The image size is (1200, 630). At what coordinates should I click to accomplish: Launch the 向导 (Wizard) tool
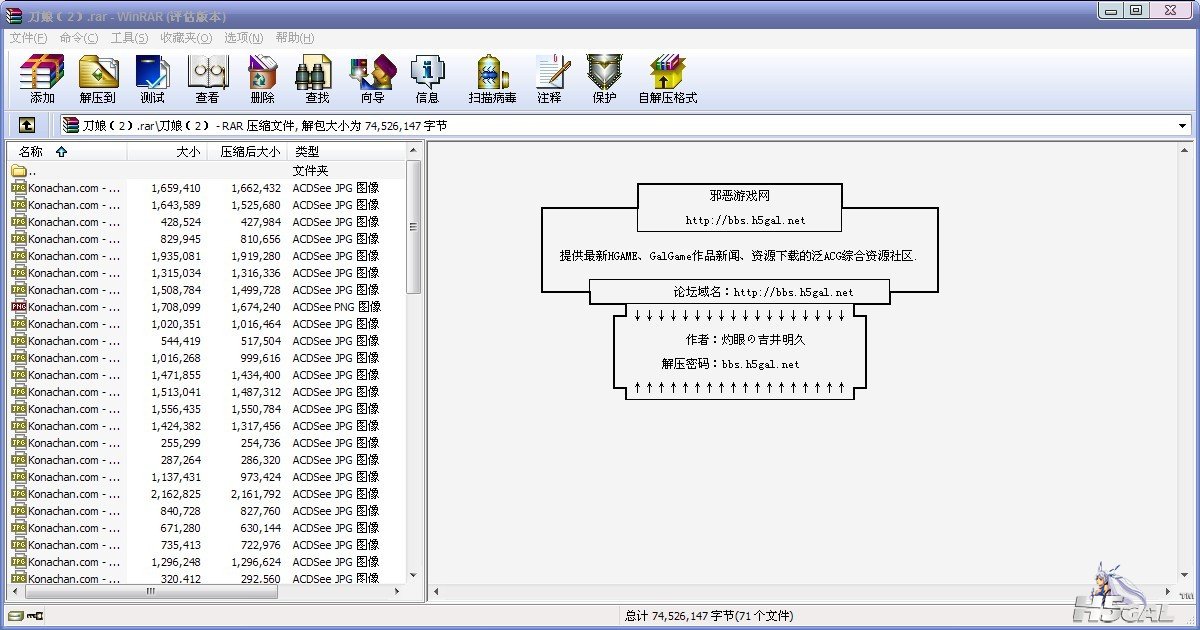pos(372,78)
